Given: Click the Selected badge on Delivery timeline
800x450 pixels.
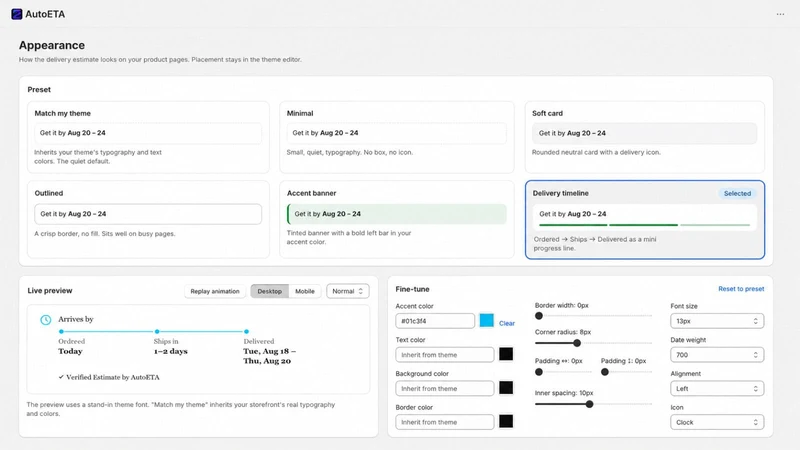Looking at the screenshot, I should pos(737,193).
